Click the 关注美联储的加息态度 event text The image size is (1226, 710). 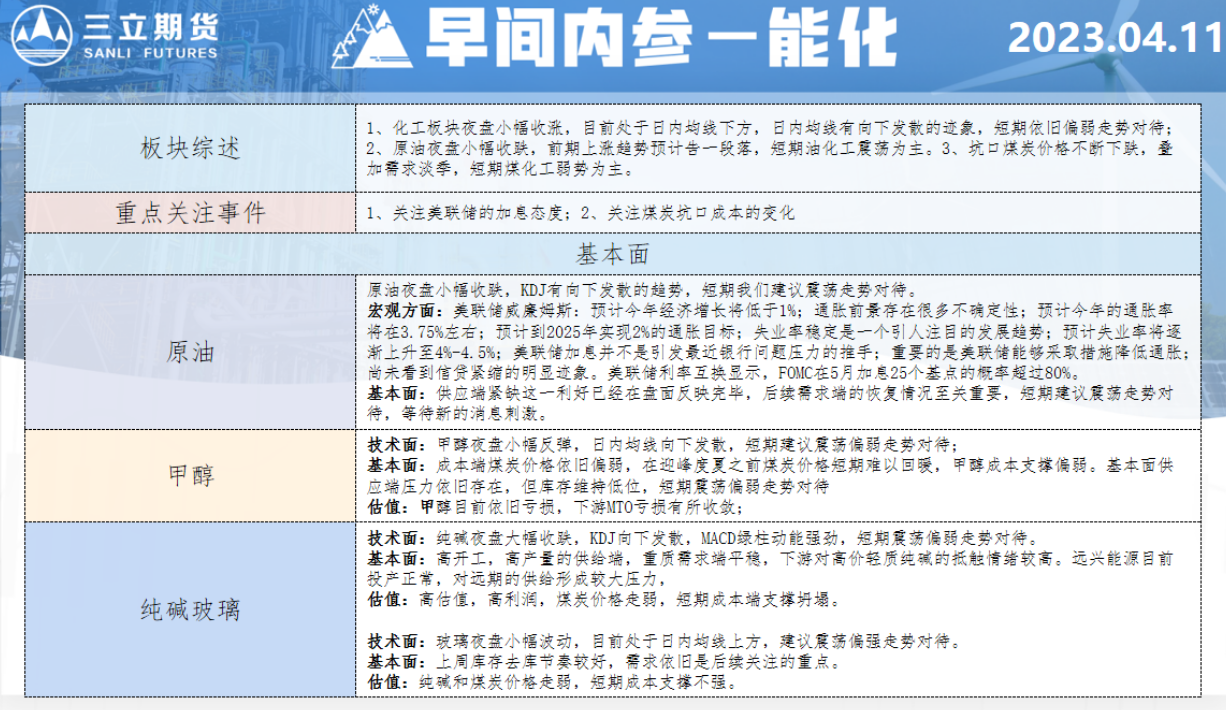coord(468,214)
